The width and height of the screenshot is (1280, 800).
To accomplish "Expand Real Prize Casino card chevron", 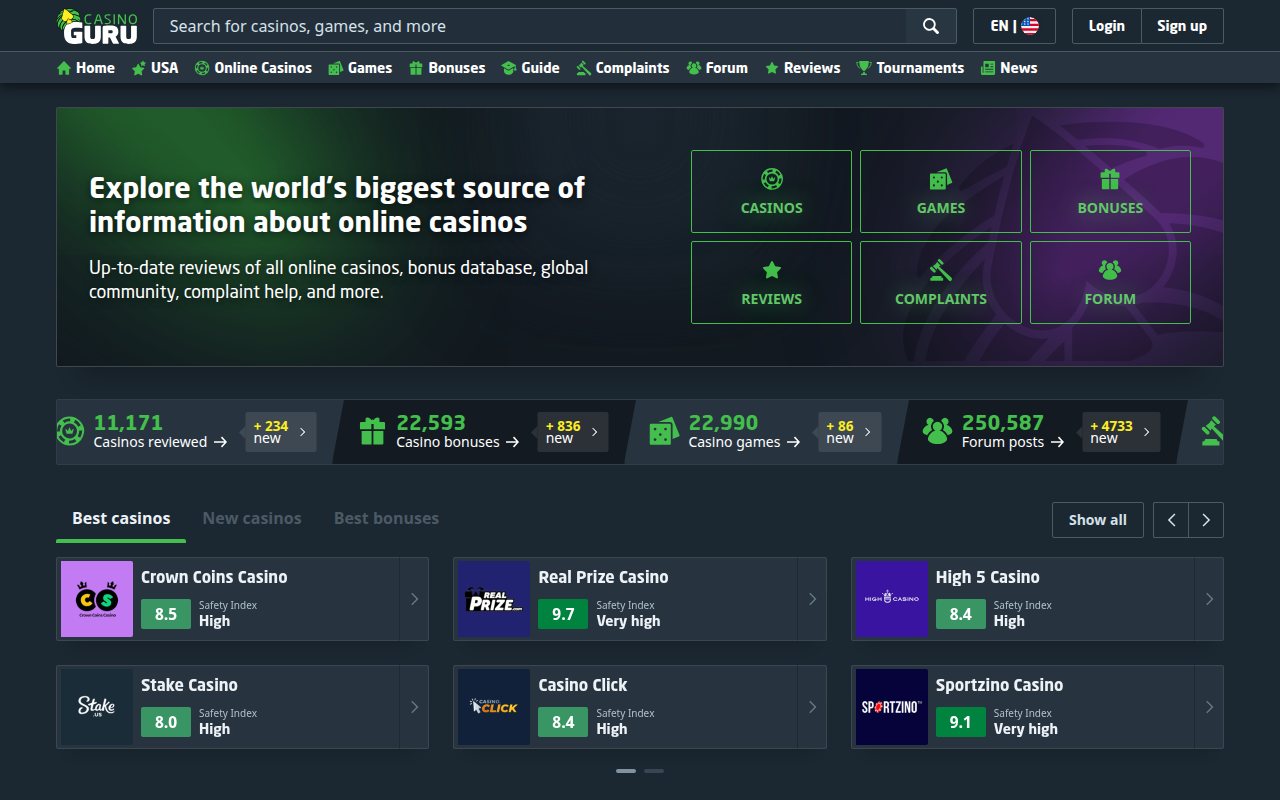I will pyautogui.click(x=812, y=599).
